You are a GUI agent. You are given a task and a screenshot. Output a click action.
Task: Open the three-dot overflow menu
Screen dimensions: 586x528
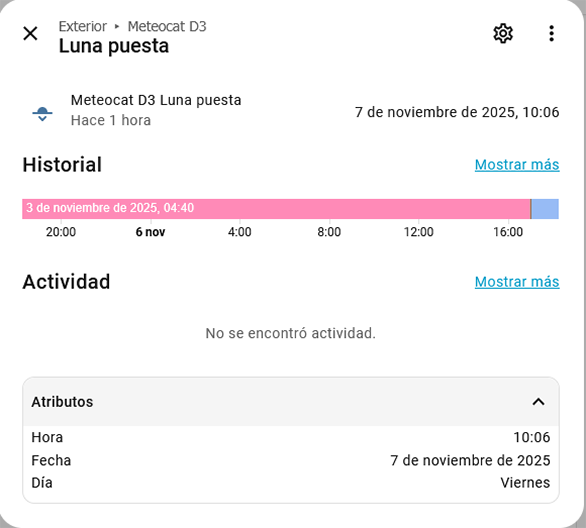pos(551,34)
